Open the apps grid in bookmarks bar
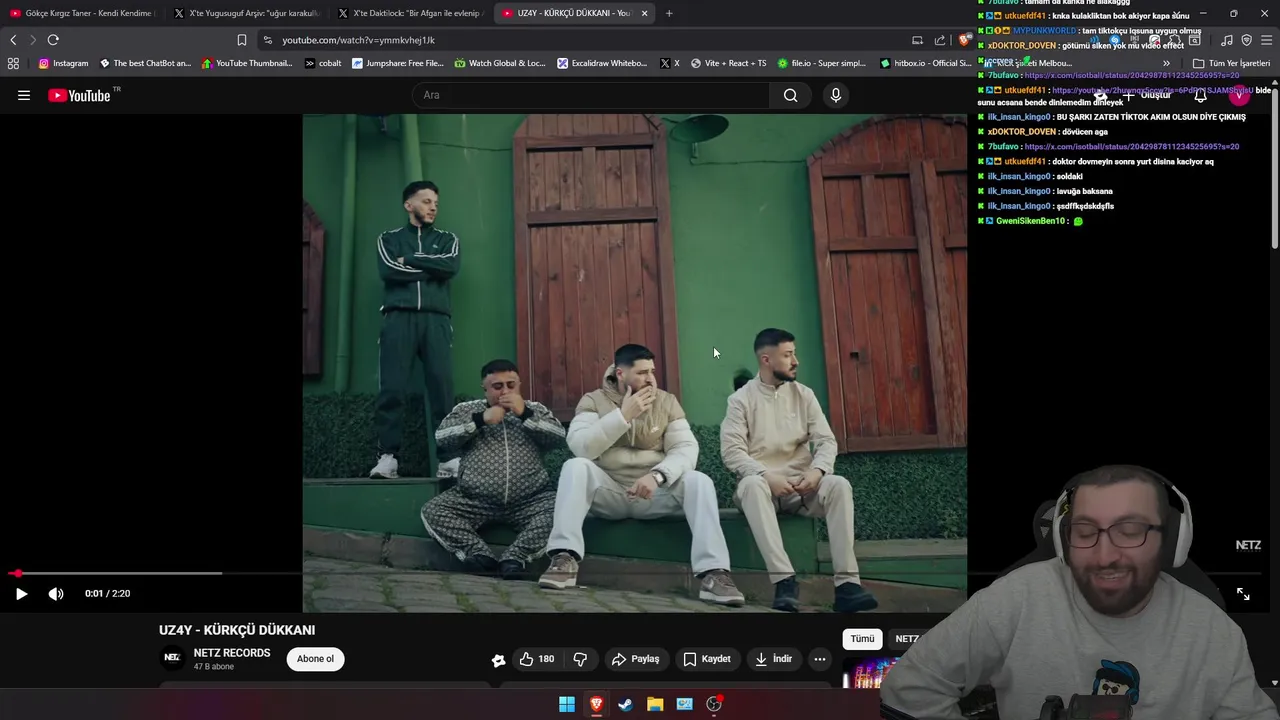 [13, 63]
